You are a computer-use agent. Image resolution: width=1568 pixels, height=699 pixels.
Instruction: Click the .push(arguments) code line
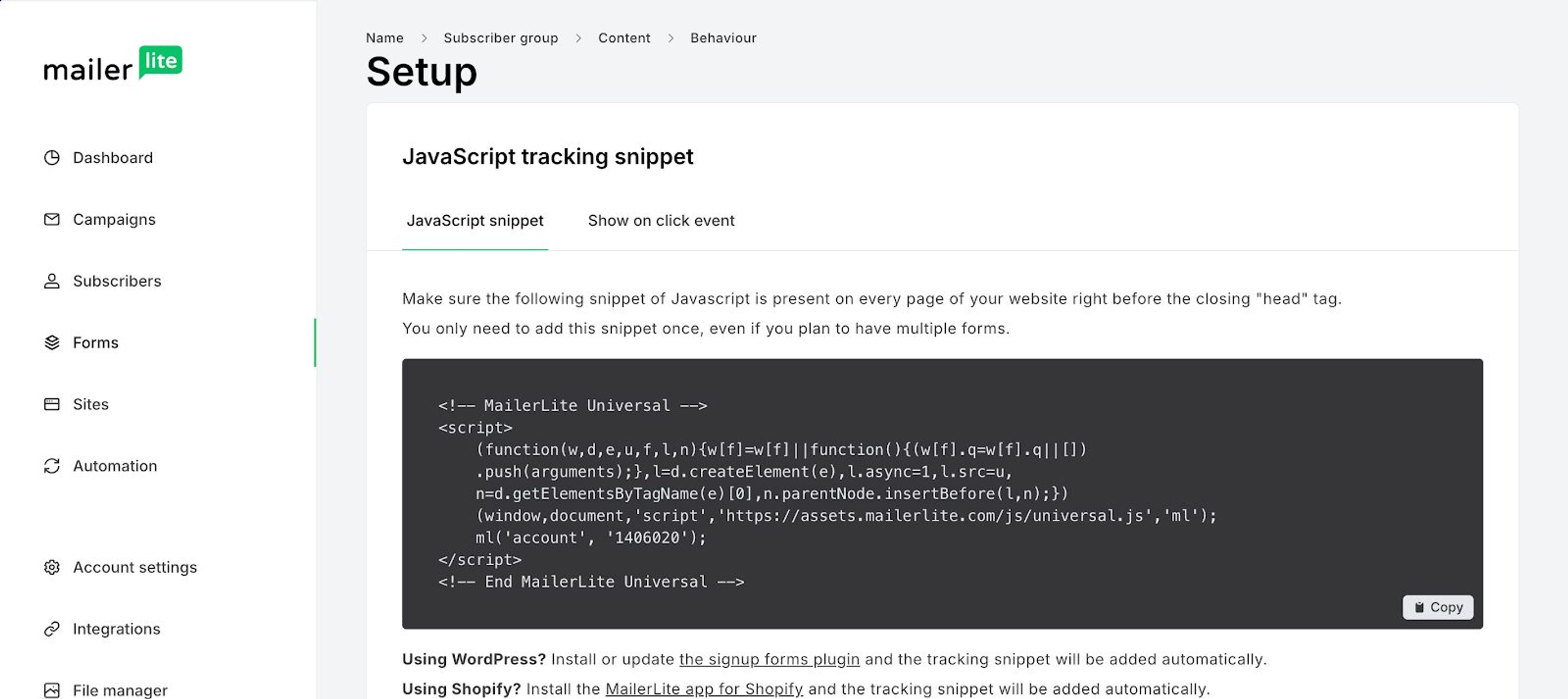click(x=744, y=471)
